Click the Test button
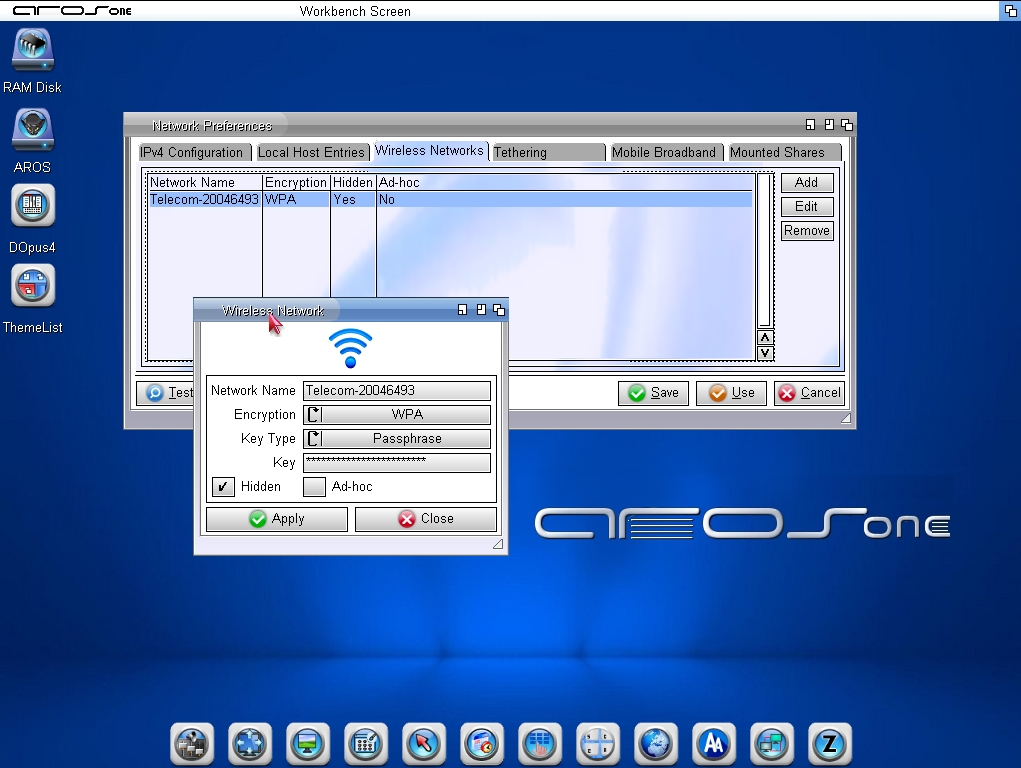Screen dimensions: 1021x768 click(x=165, y=393)
